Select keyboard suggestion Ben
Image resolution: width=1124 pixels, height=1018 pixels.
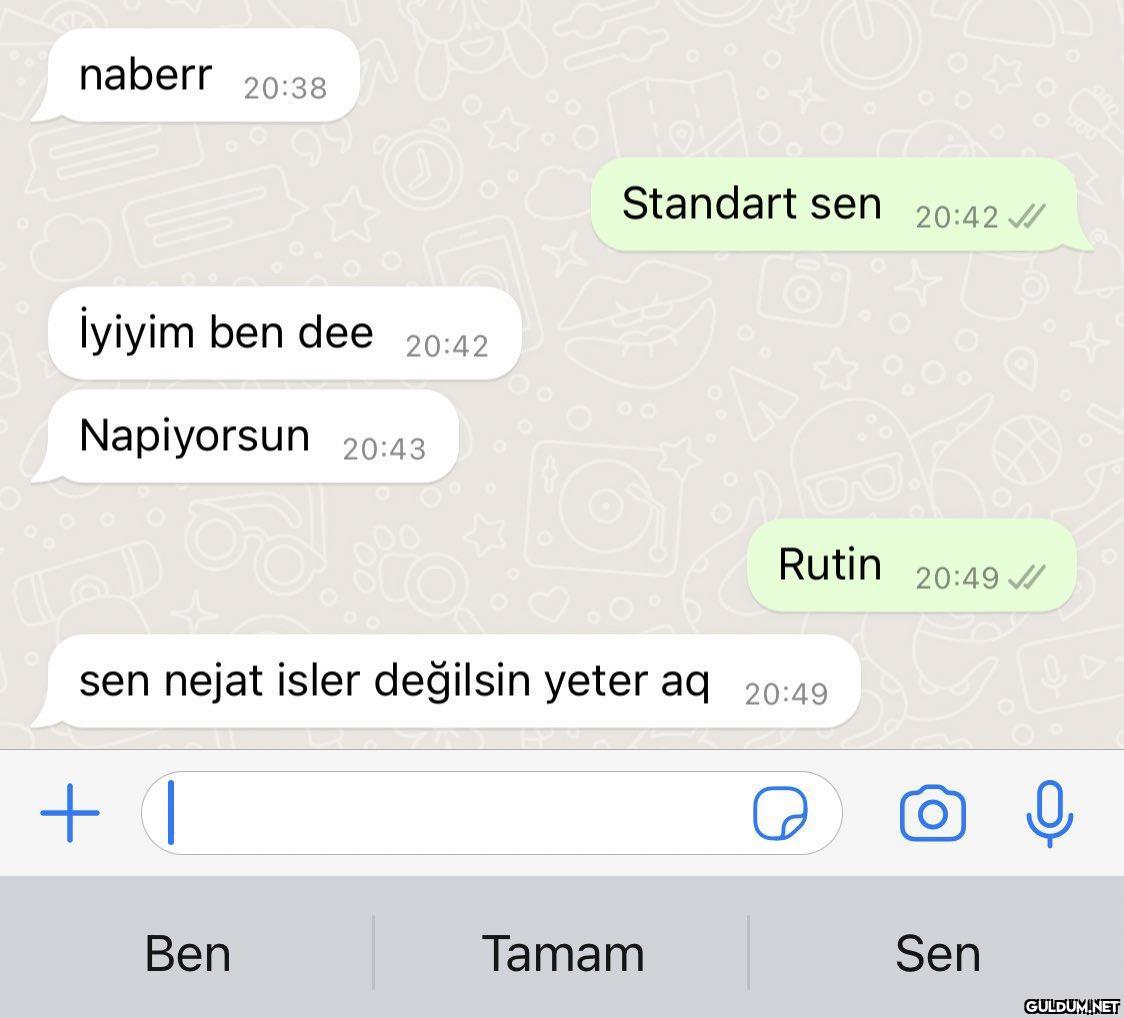coord(188,953)
